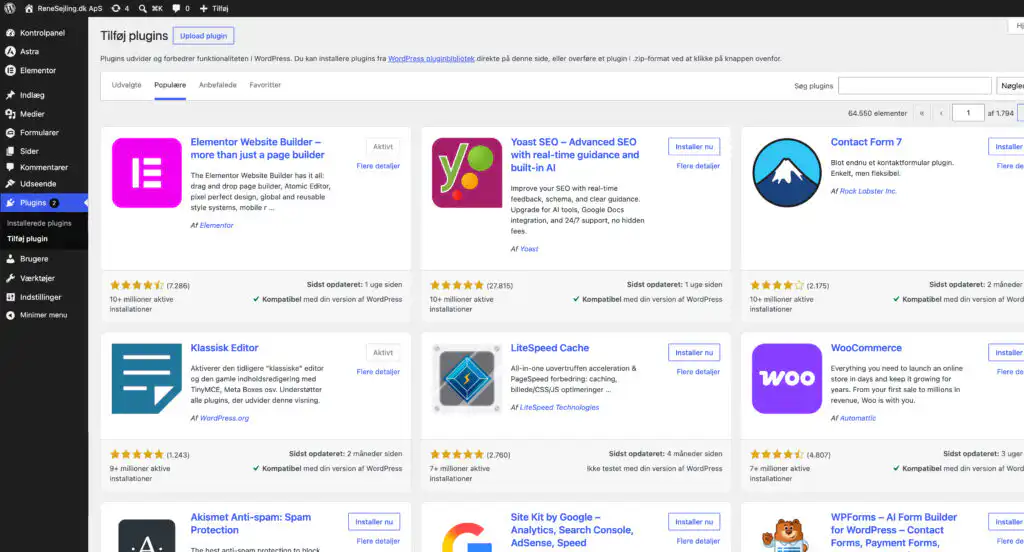The image size is (1024, 552).
Task: Click the Contact Form 7 mountain logo
Action: [x=787, y=173]
